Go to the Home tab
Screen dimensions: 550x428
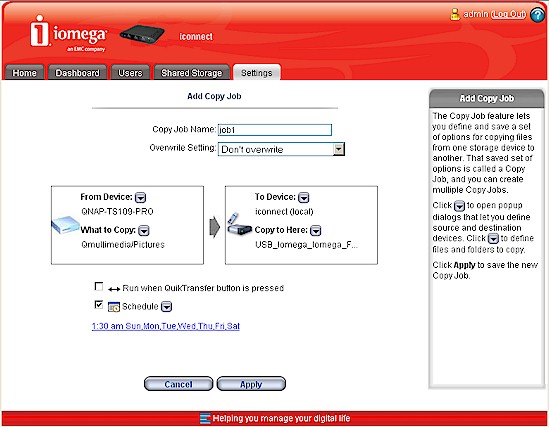pyautogui.click(x=24, y=73)
